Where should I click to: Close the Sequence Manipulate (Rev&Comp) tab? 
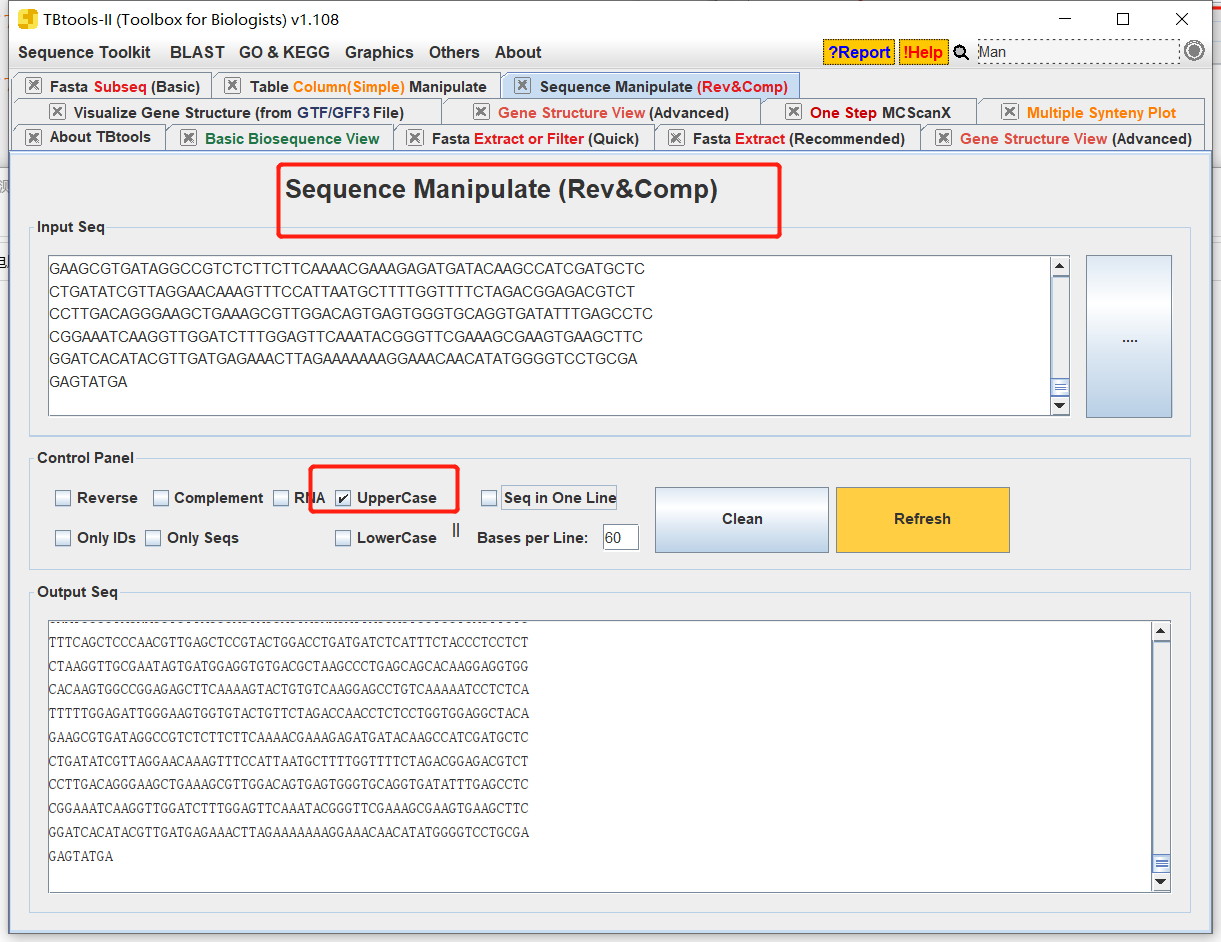(522, 86)
